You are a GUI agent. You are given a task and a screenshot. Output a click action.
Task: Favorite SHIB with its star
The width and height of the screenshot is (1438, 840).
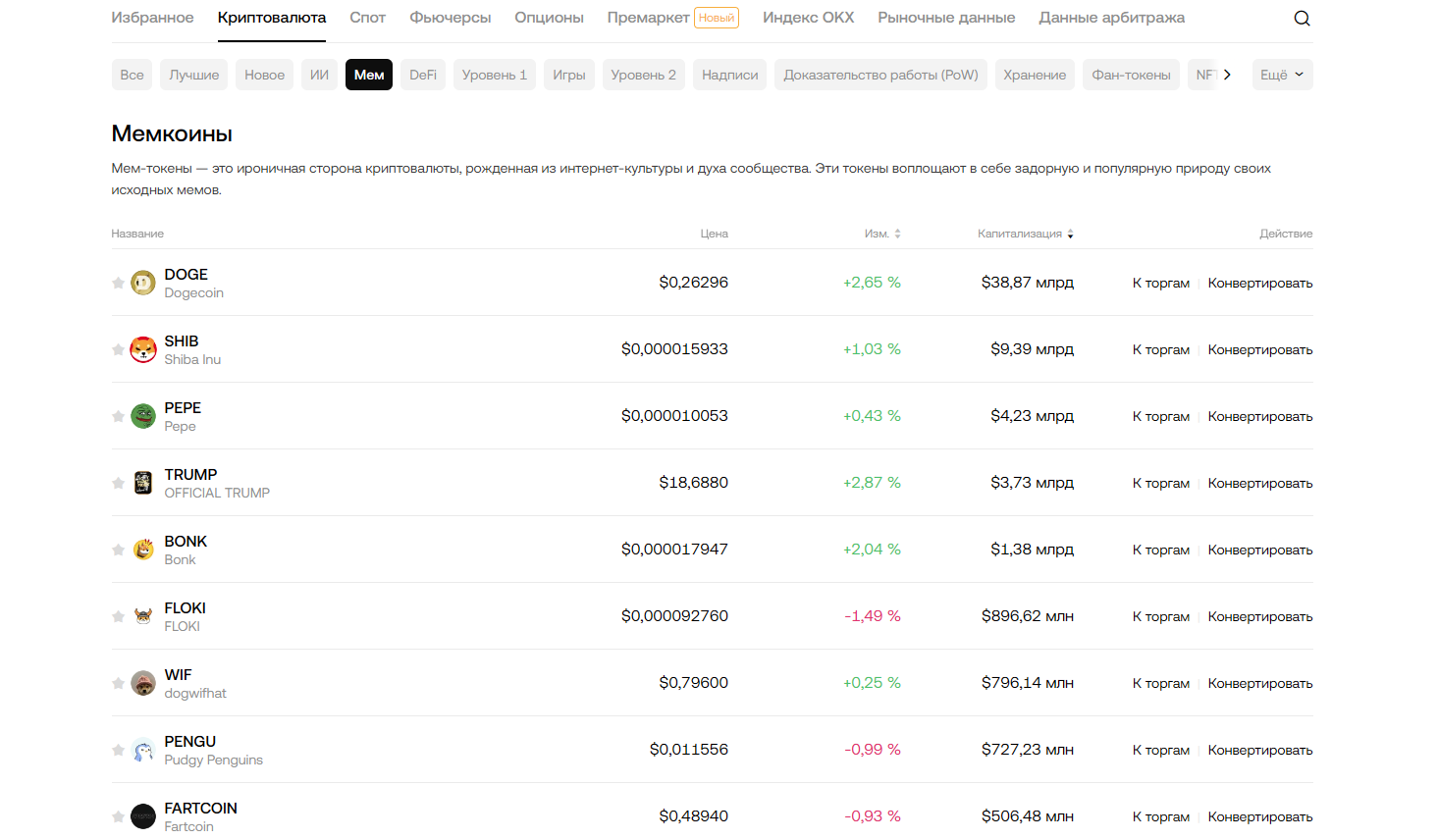[x=118, y=349]
